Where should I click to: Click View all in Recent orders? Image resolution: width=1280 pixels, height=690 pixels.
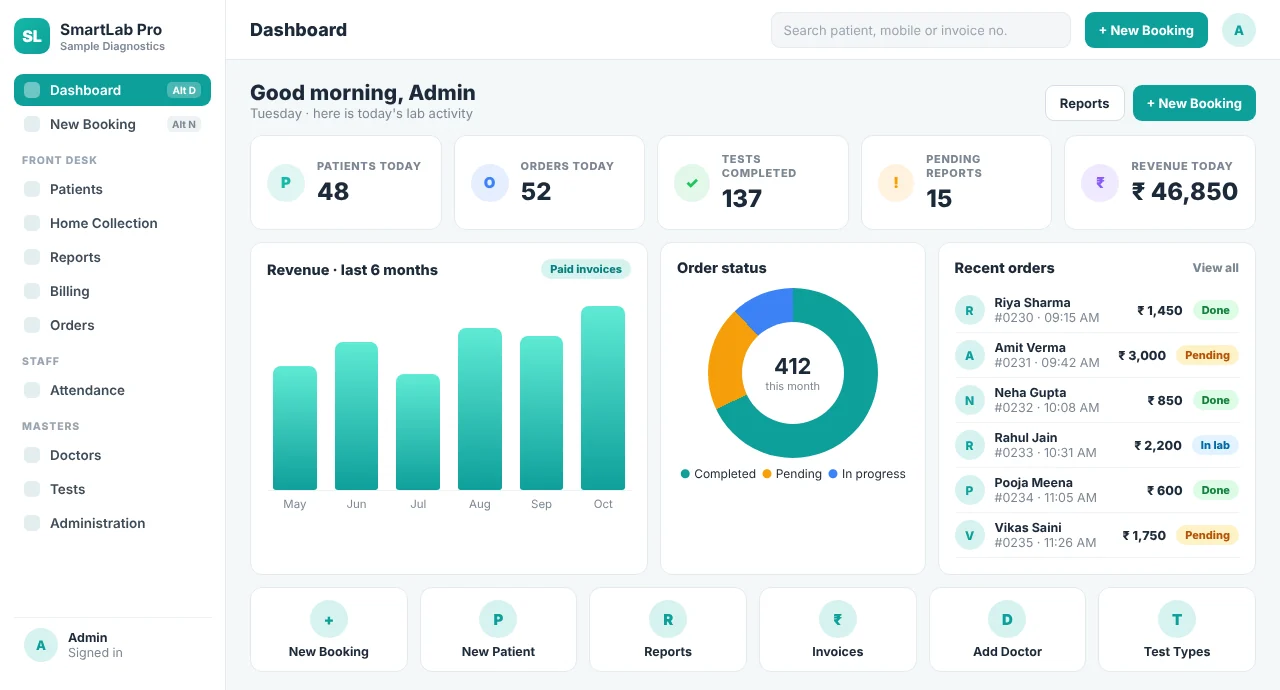pos(1215,268)
